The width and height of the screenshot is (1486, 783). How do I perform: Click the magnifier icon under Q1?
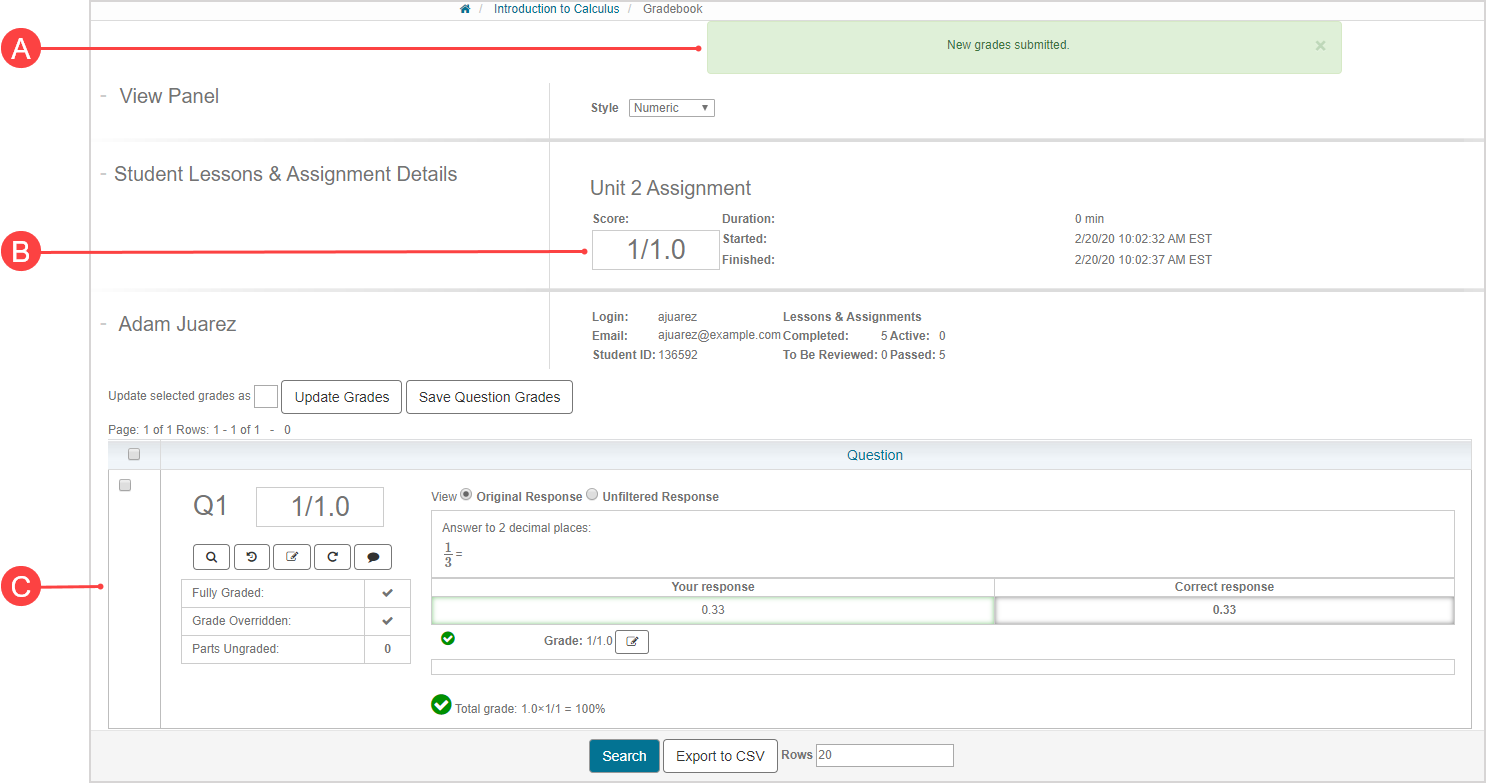[x=211, y=557]
